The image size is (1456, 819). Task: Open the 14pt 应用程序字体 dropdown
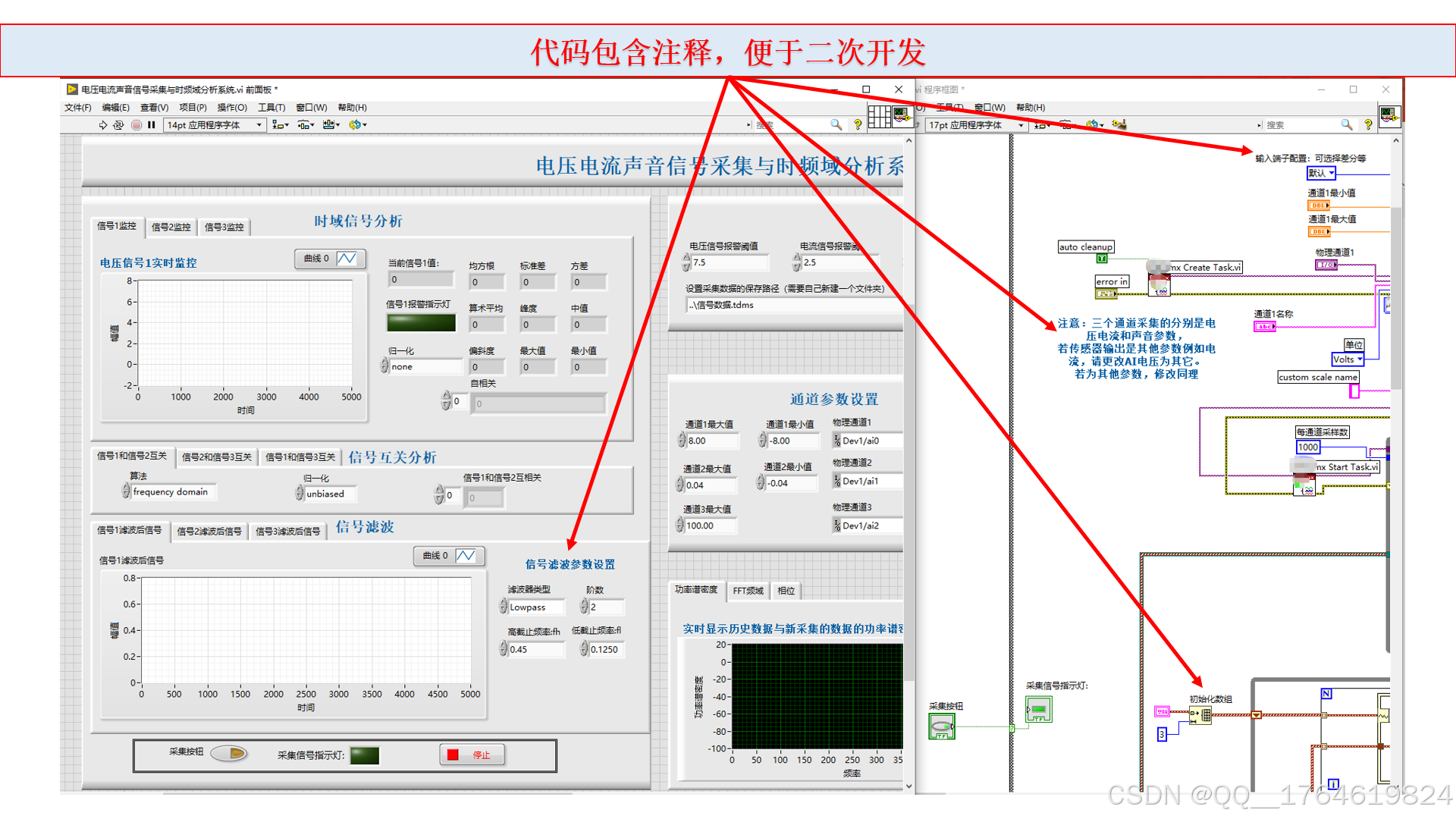click(215, 125)
